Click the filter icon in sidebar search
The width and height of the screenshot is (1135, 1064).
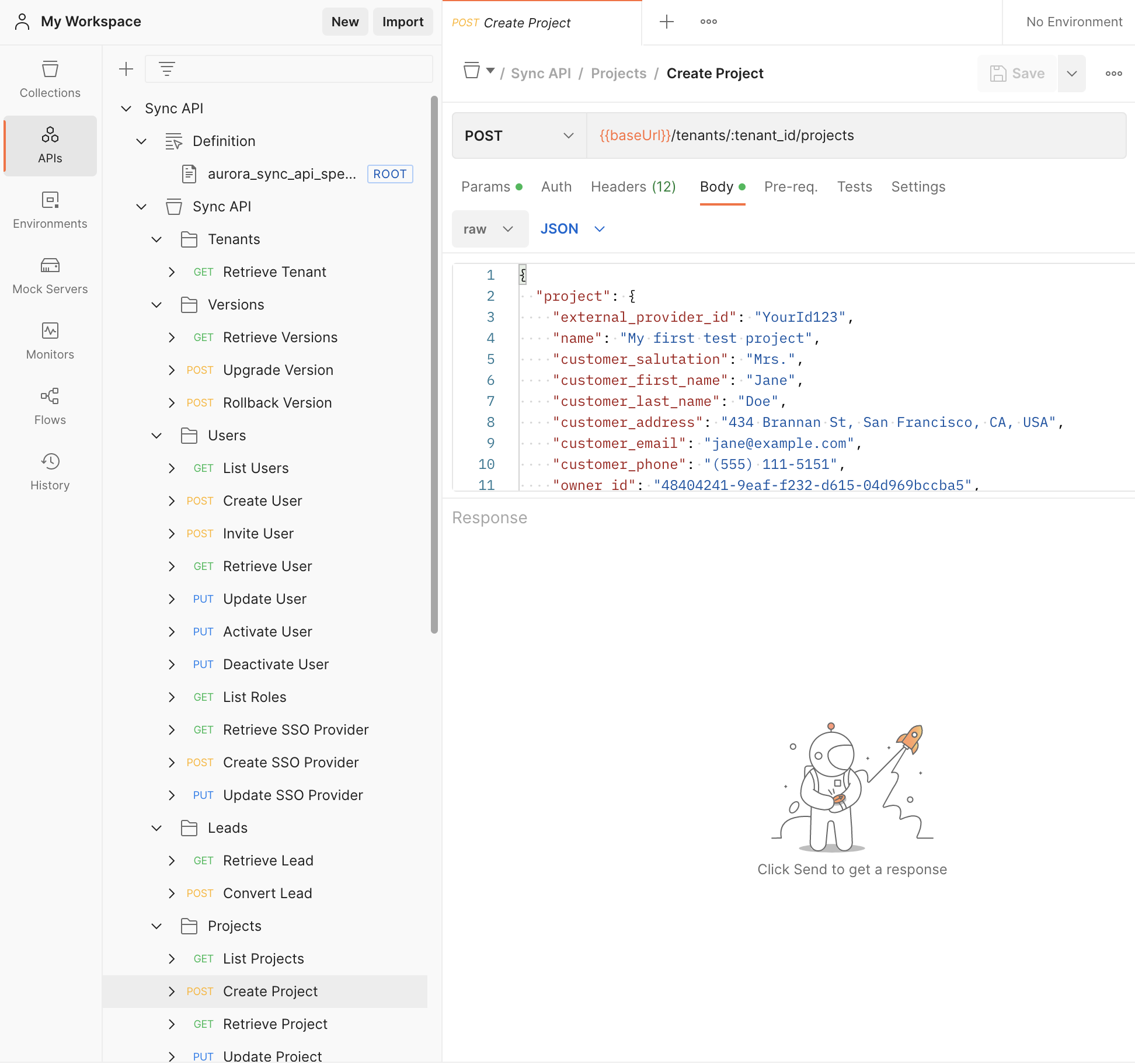pos(167,69)
